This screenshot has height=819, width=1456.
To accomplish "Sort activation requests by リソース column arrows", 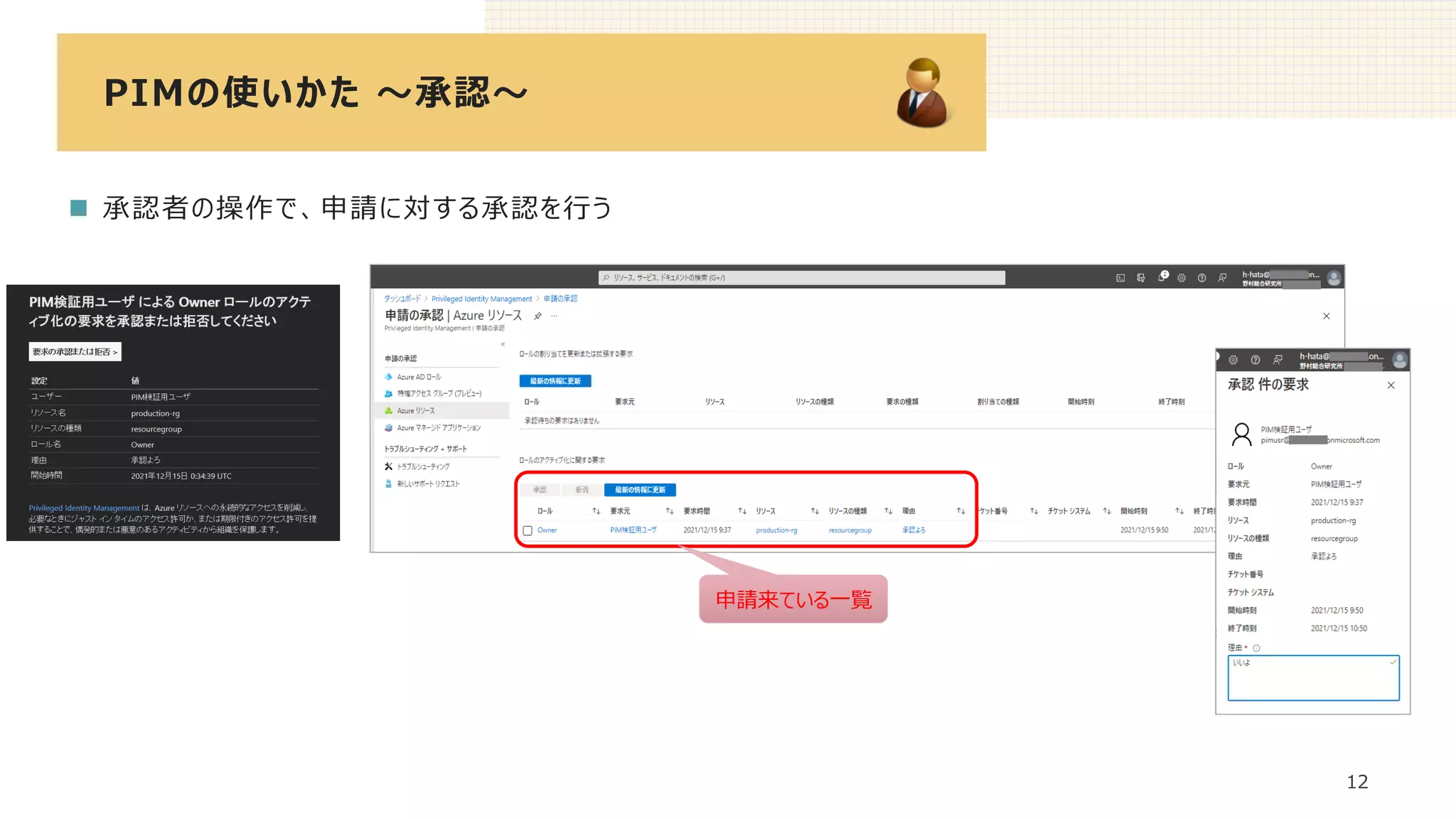I will (815, 511).
